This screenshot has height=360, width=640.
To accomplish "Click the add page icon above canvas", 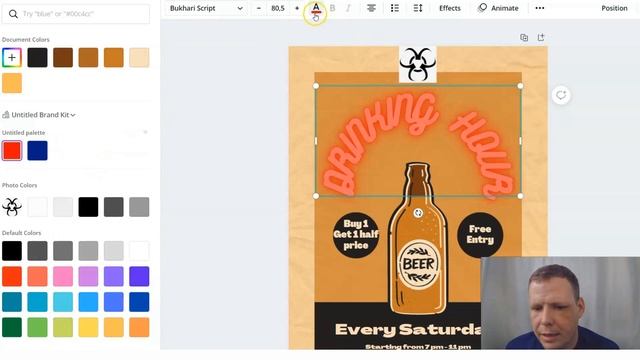I will tap(541, 38).
